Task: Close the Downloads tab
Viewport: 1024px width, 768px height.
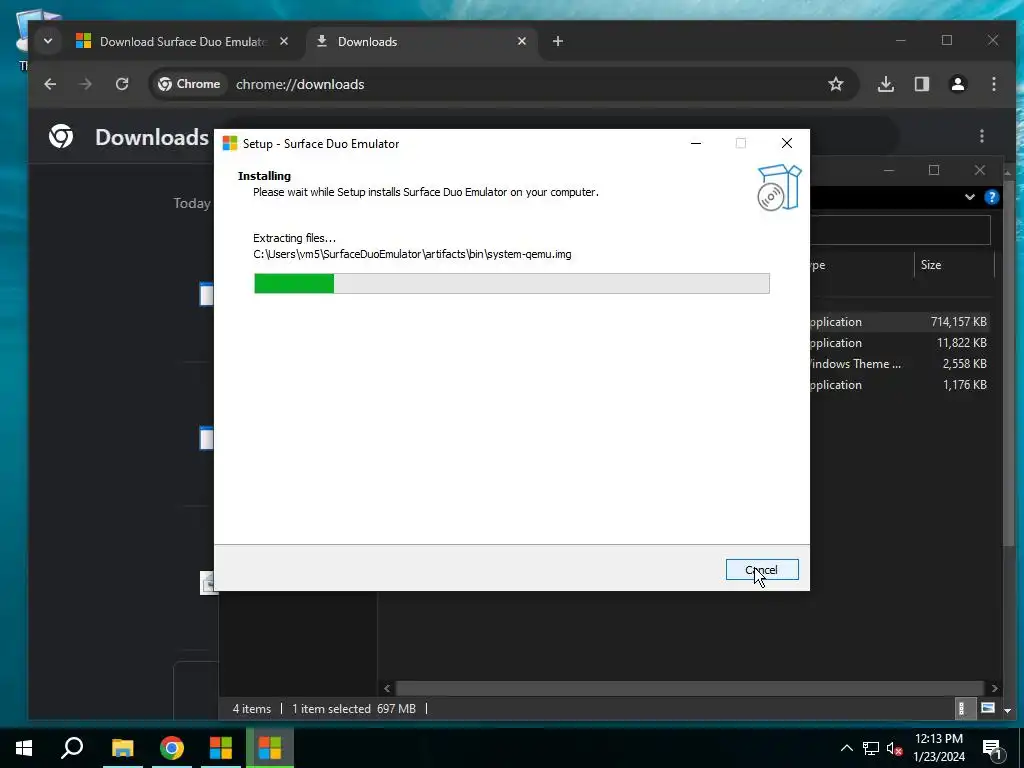Action: click(522, 41)
